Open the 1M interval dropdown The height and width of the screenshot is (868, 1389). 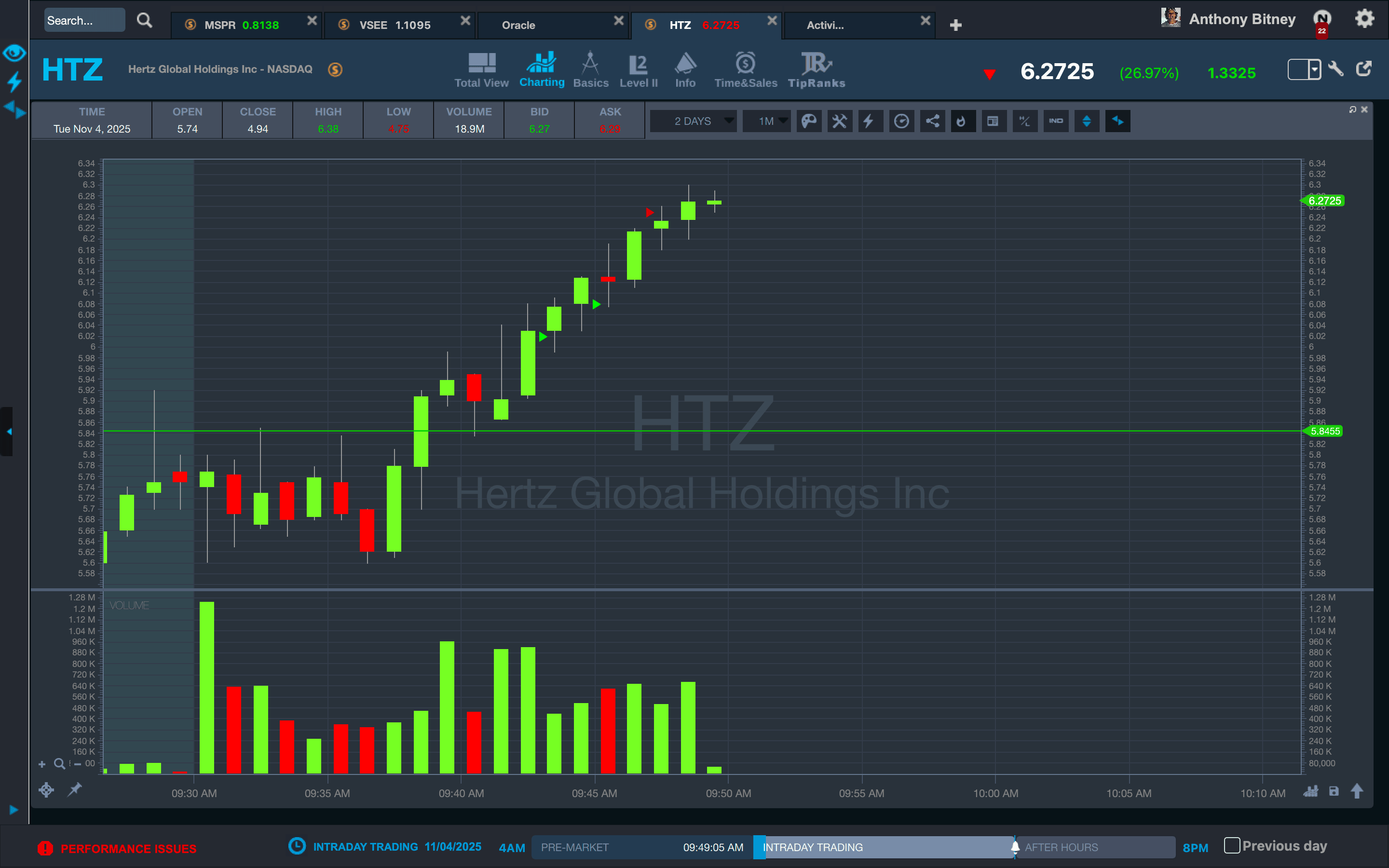point(767,121)
